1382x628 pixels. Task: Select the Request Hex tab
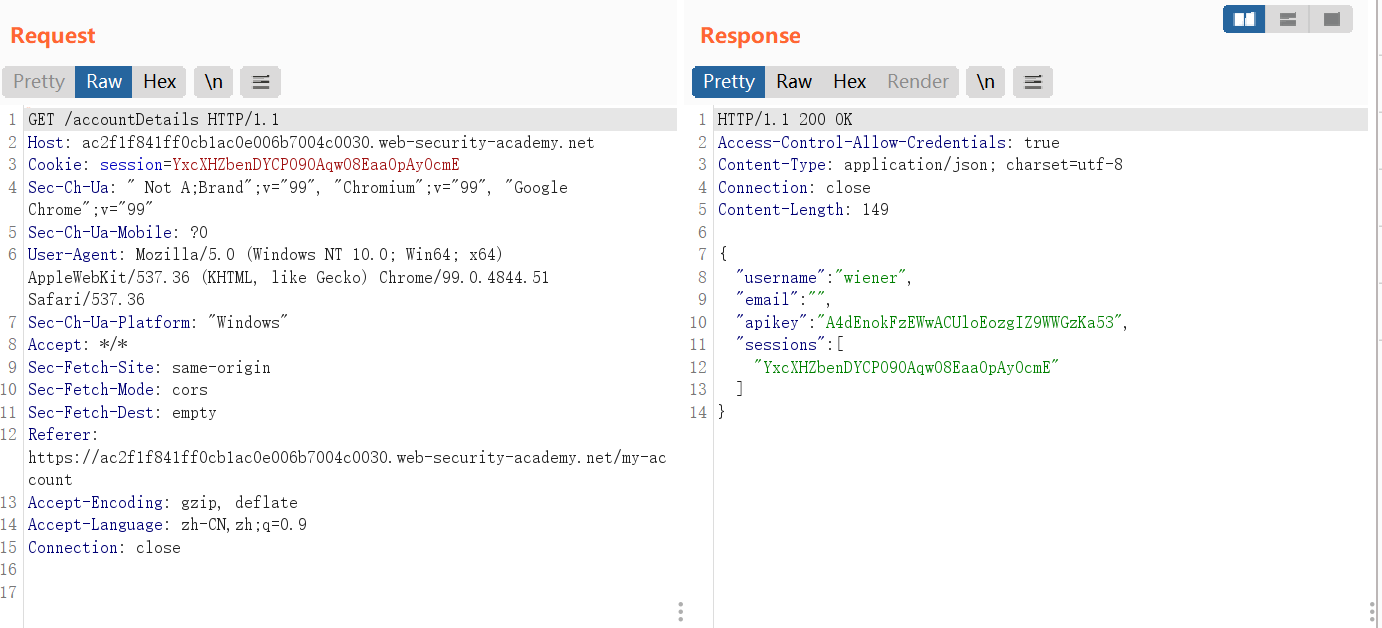(x=160, y=82)
